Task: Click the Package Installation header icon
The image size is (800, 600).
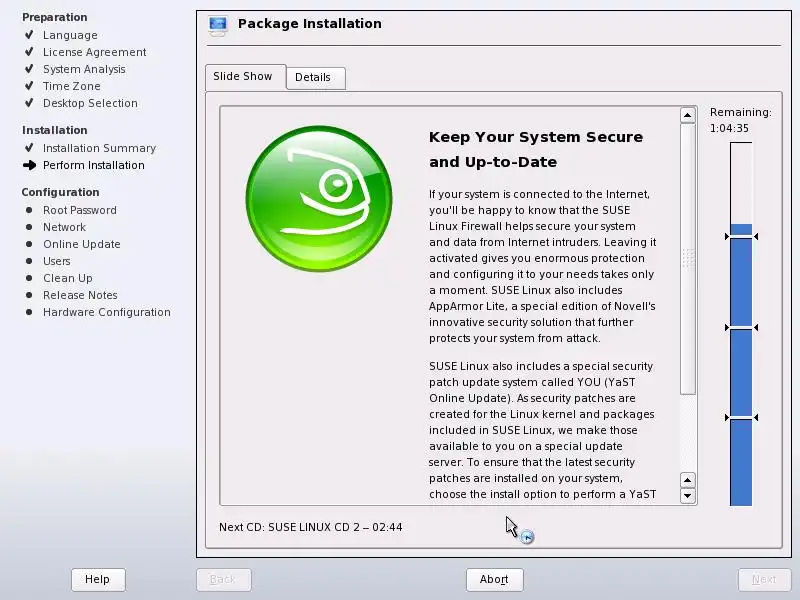Action: [x=218, y=26]
